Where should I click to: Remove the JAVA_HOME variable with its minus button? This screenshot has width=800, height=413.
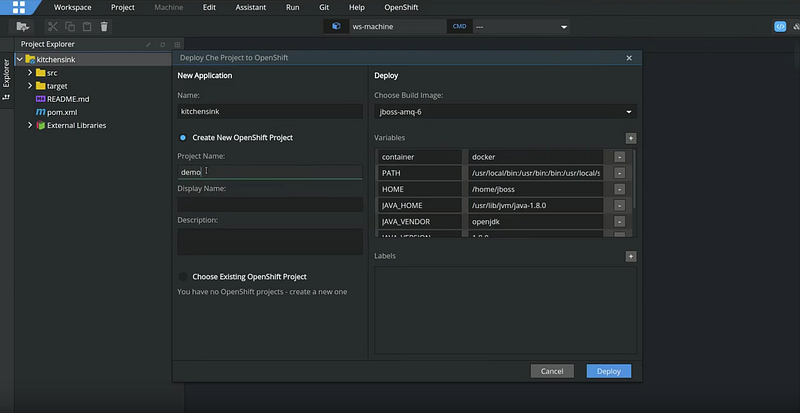point(619,205)
